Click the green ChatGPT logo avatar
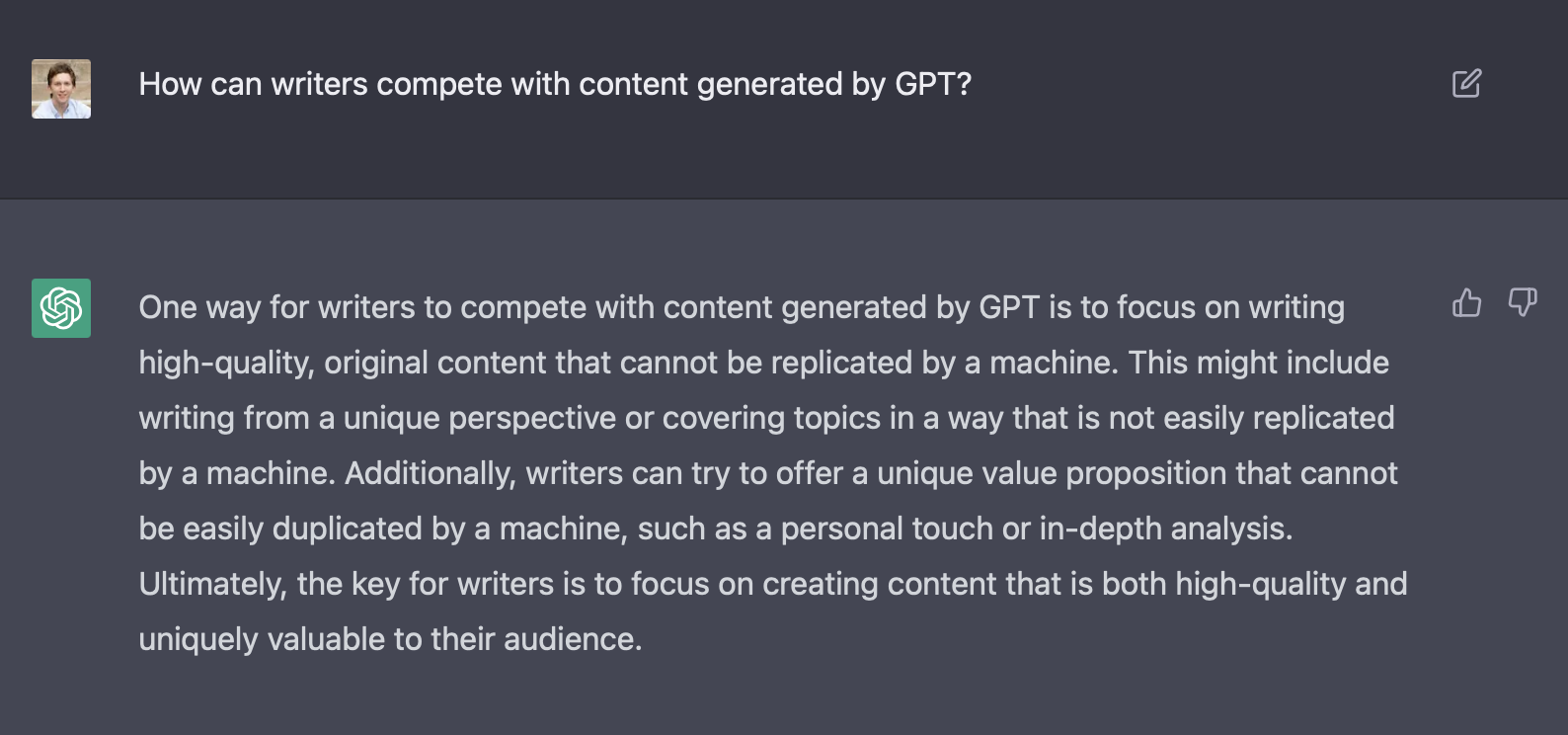Screen dimensions: 1568x735 click(61, 308)
